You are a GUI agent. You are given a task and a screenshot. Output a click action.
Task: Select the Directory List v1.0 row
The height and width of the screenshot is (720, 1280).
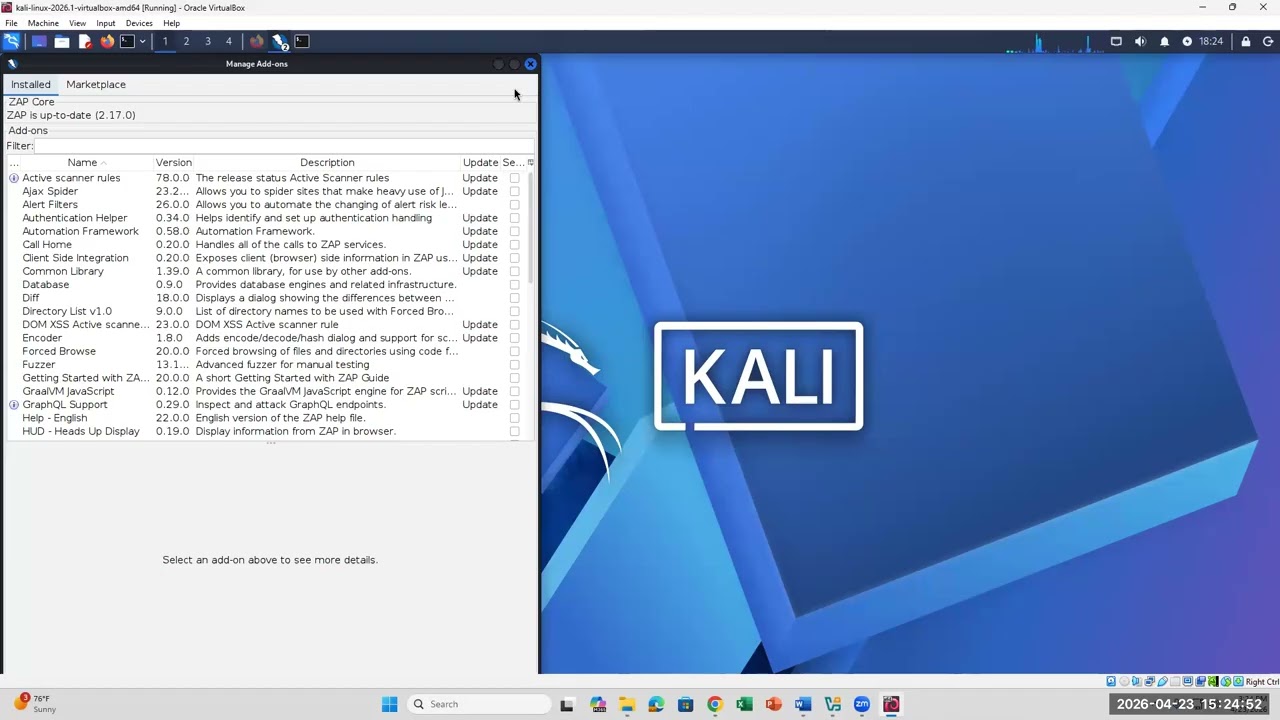pyautogui.click(x=265, y=311)
